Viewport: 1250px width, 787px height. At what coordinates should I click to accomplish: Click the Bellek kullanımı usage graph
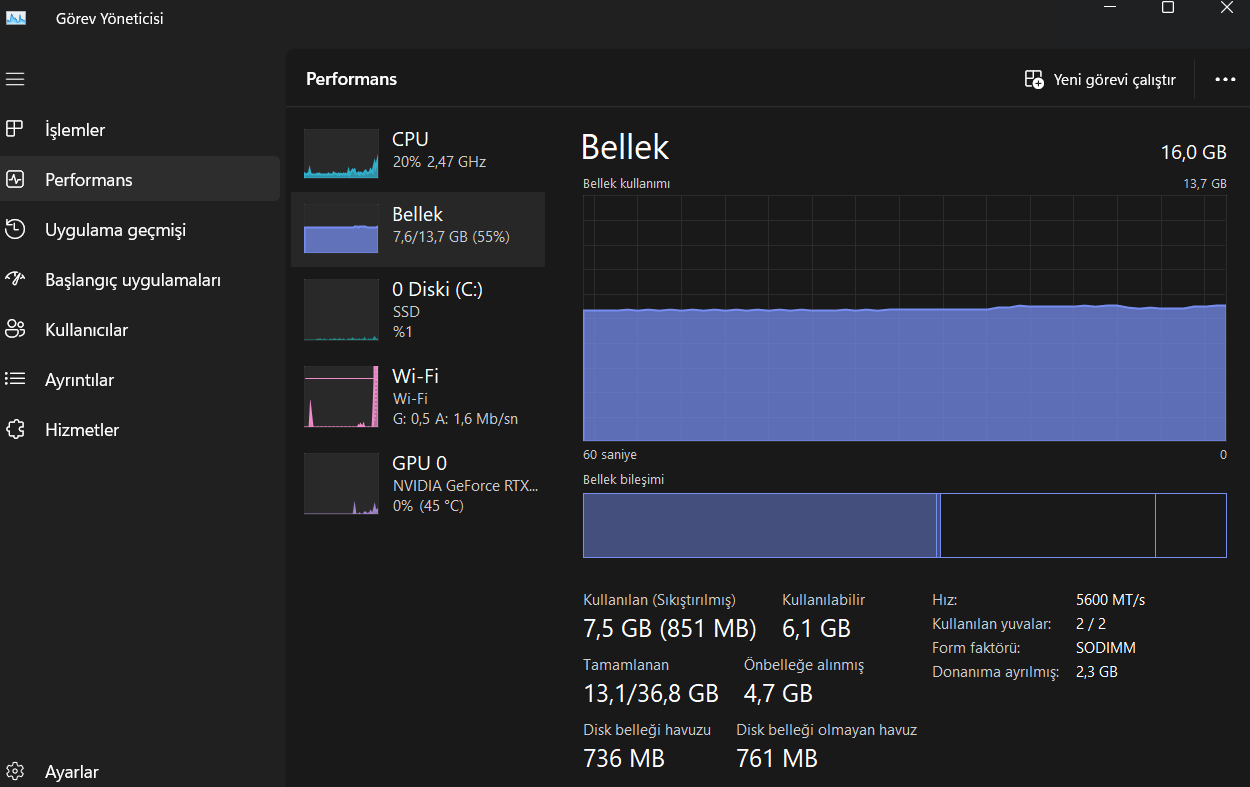[904, 317]
